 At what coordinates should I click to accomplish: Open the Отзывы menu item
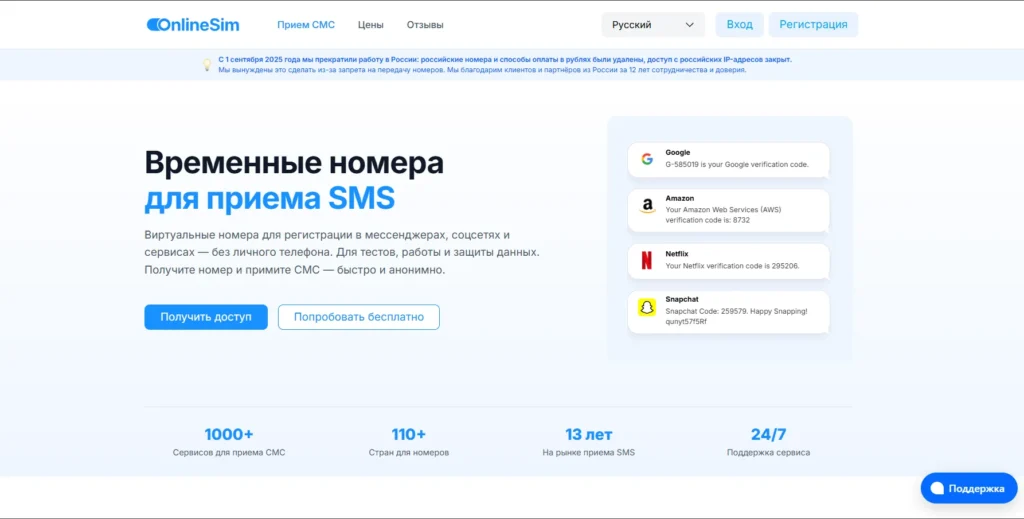pyautogui.click(x=424, y=25)
